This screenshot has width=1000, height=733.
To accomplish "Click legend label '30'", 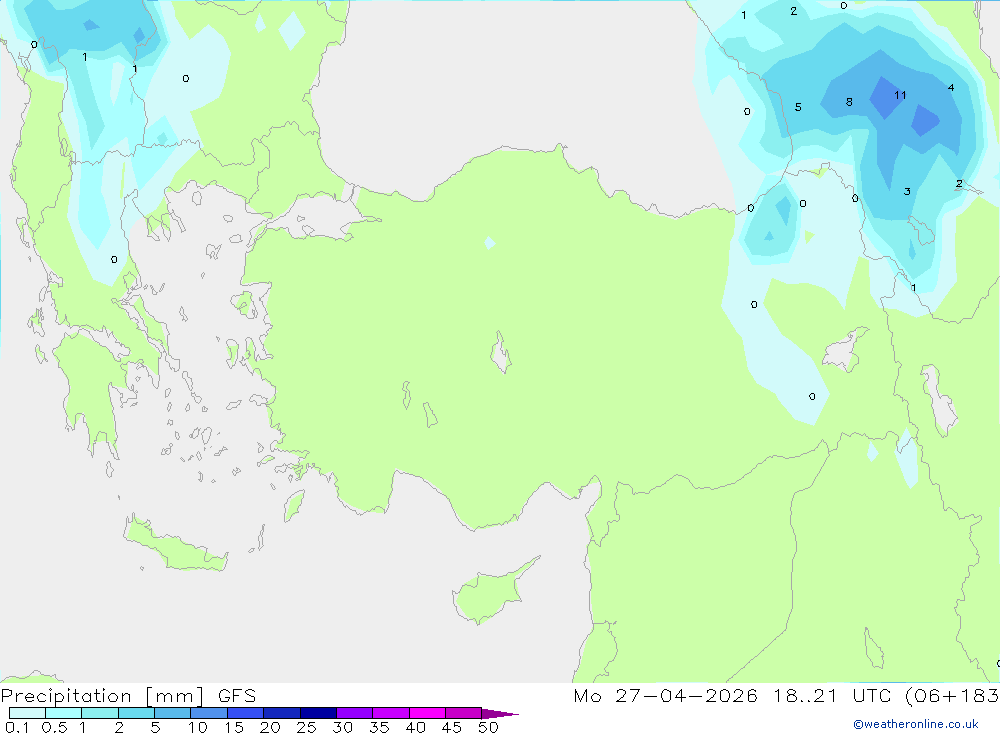I will [x=343, y=727].
